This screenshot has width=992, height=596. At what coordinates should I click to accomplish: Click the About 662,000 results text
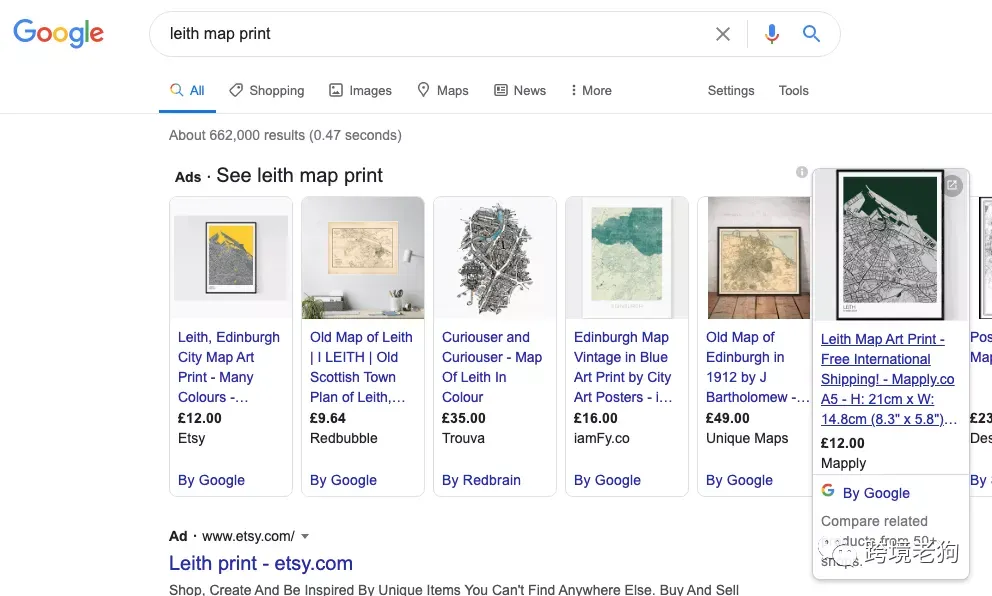285,135
